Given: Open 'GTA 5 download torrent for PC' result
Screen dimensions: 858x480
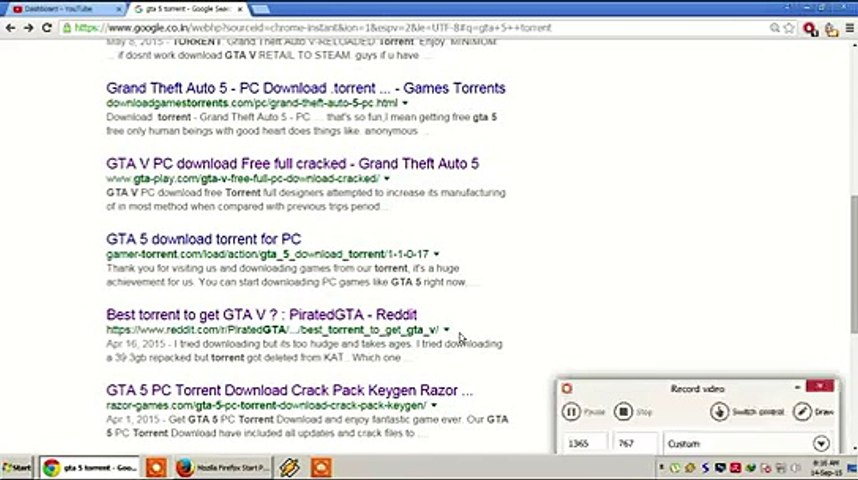Looking at the screenshot, I should [x=204, y=239].
